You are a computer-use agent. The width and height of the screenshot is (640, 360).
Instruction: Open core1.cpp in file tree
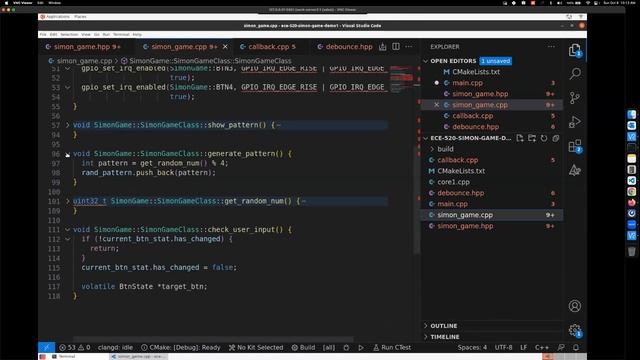click(453, 182)
